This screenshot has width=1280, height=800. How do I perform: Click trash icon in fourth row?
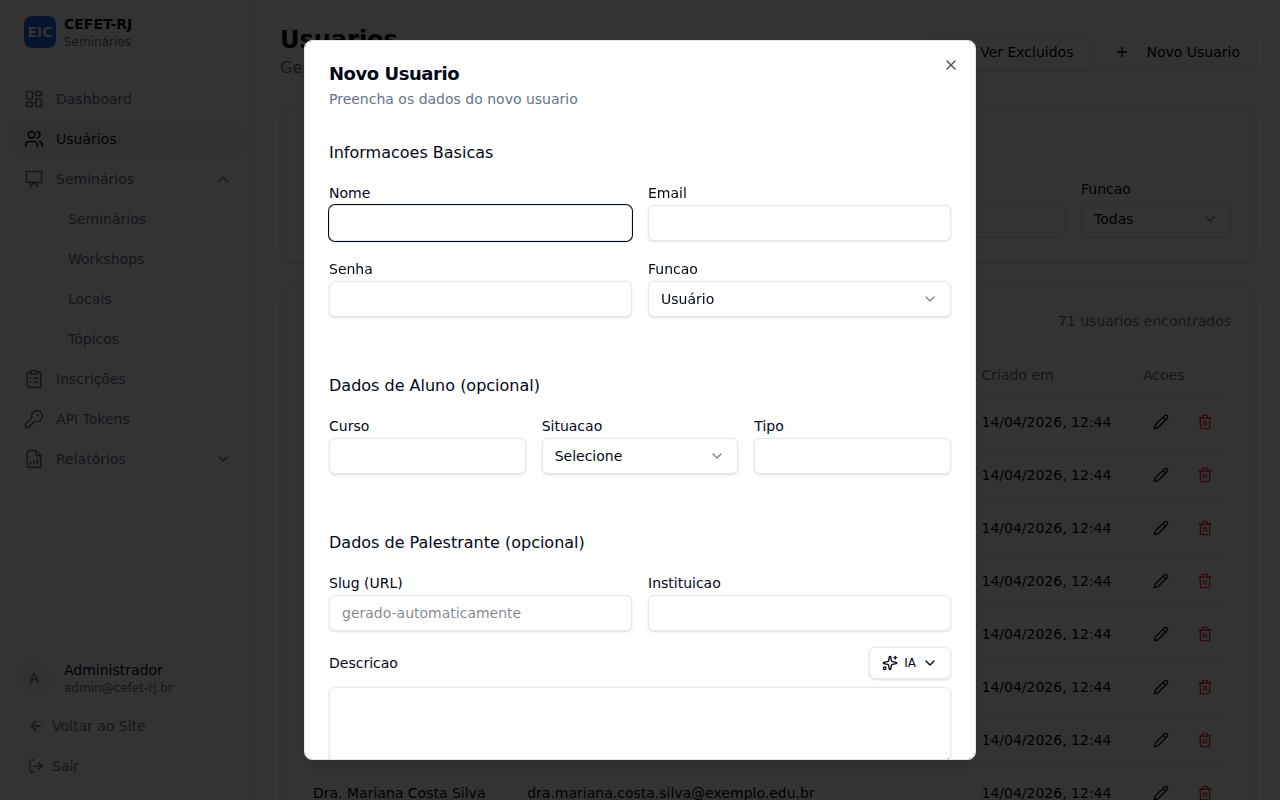(1205, 581)
